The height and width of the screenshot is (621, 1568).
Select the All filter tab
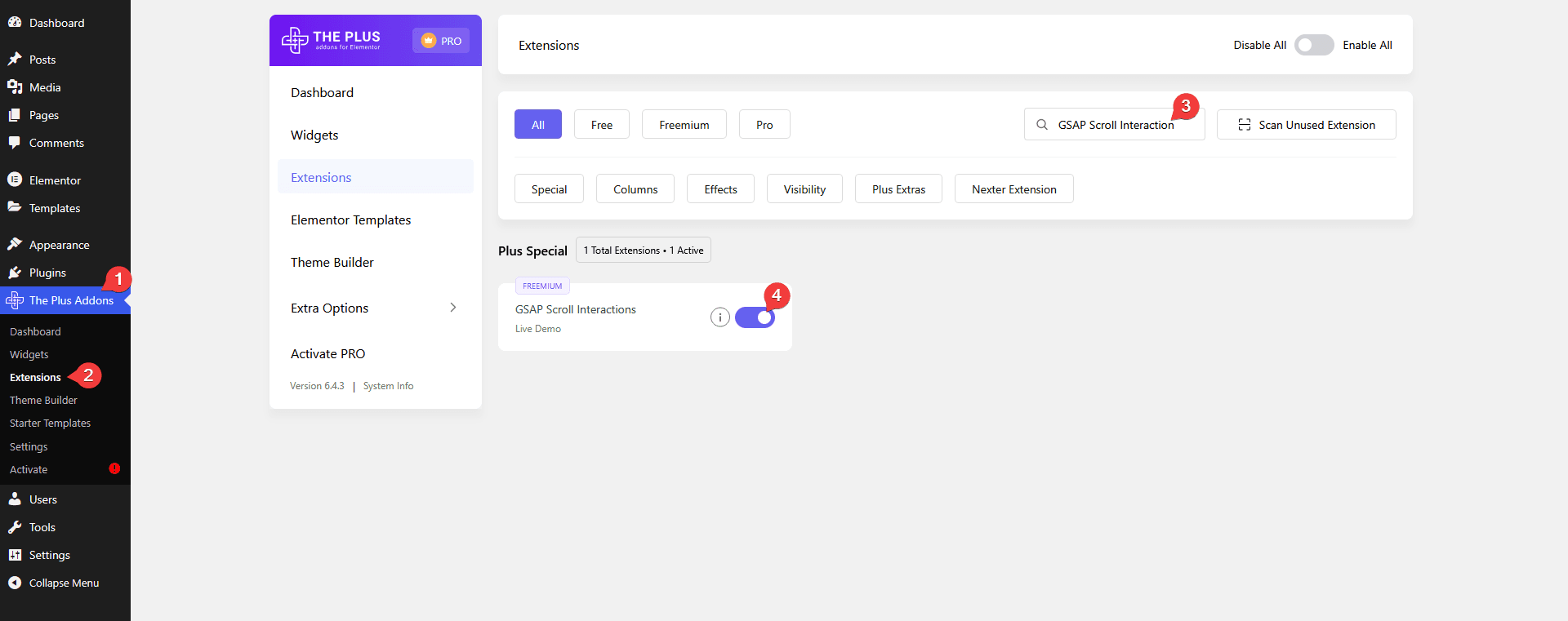click(538, 124)
